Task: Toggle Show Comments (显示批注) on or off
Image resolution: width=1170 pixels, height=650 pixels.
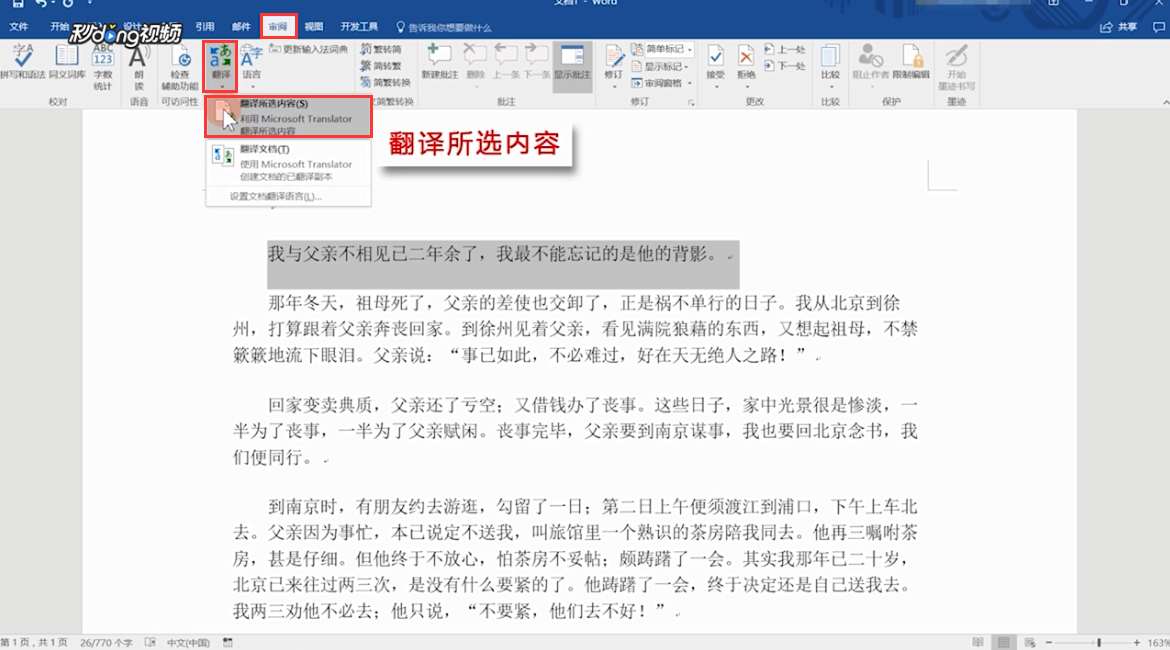Action: pyautogui.click(x=571, y=60)
